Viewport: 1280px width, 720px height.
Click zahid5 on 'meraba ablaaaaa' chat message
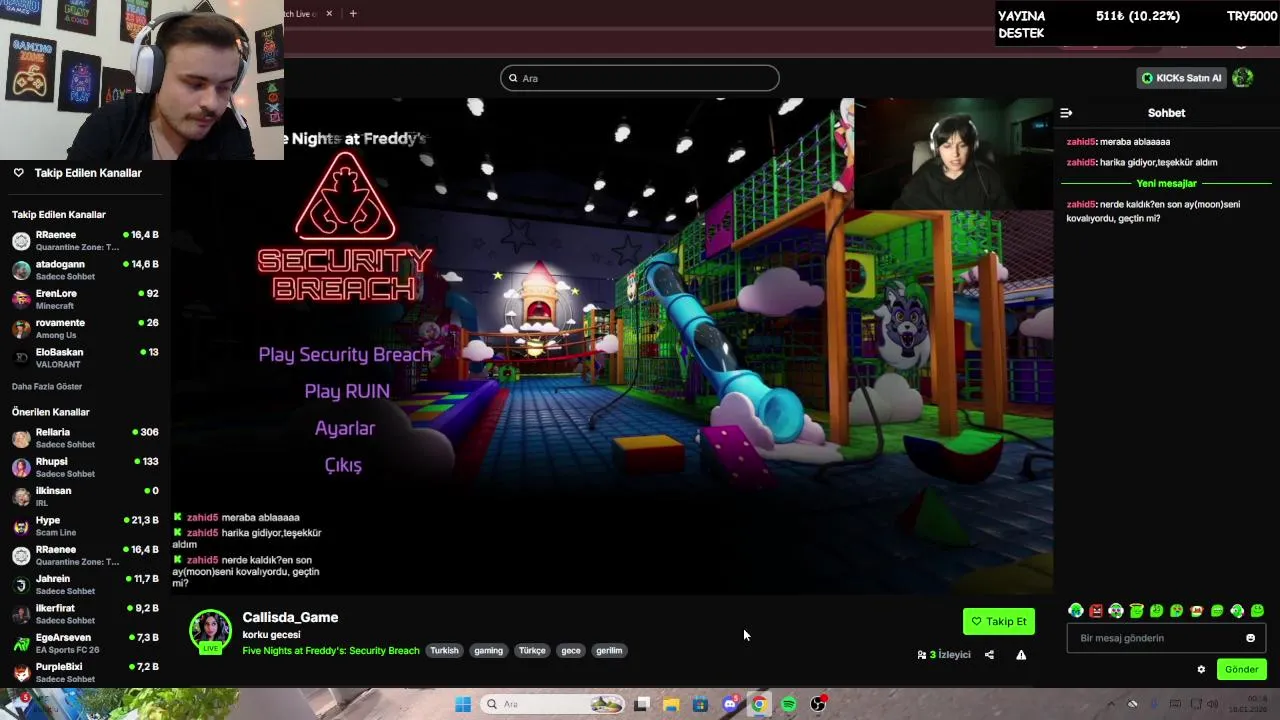coord(1081,142)
